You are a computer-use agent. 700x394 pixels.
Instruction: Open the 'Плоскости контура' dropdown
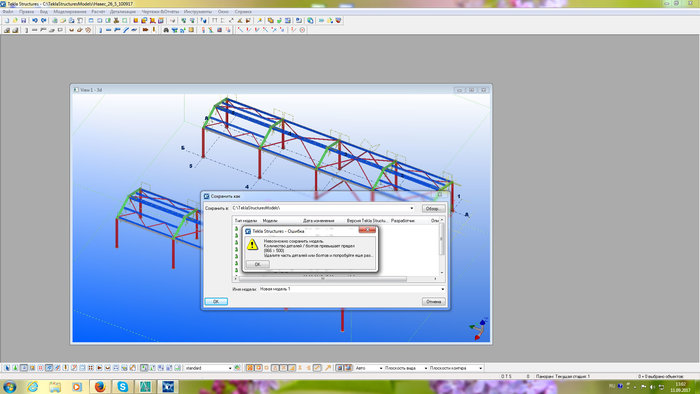pyautogui.click(x=455, y=368)
